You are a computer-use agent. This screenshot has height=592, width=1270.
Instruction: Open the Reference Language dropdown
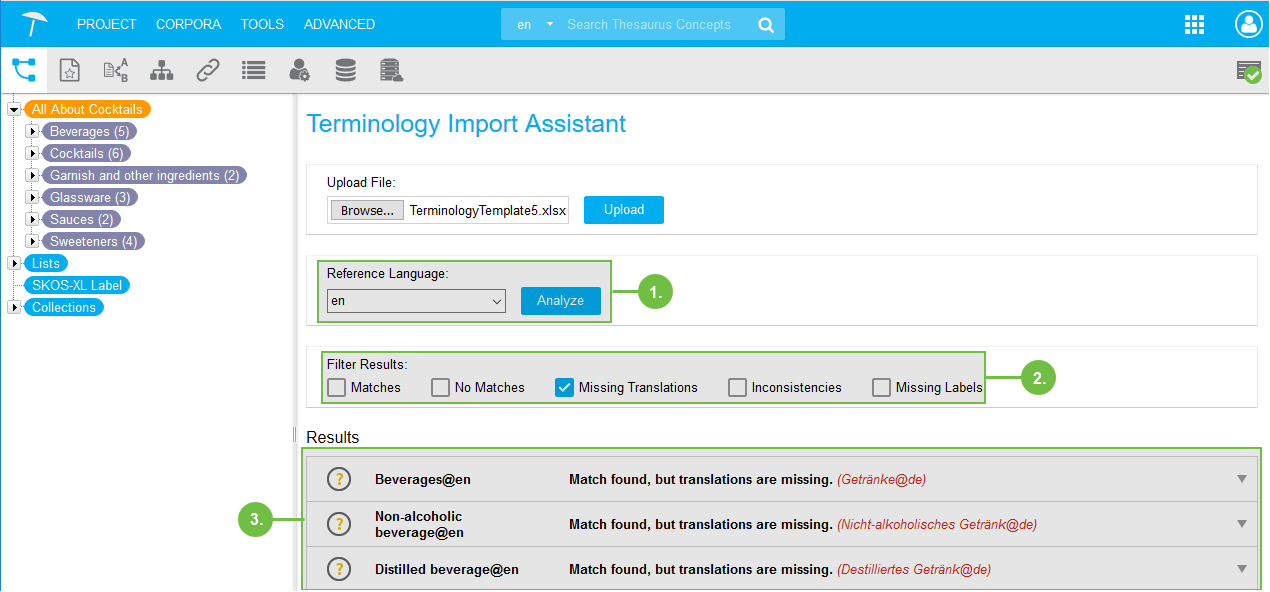click(x=416, y=301)
